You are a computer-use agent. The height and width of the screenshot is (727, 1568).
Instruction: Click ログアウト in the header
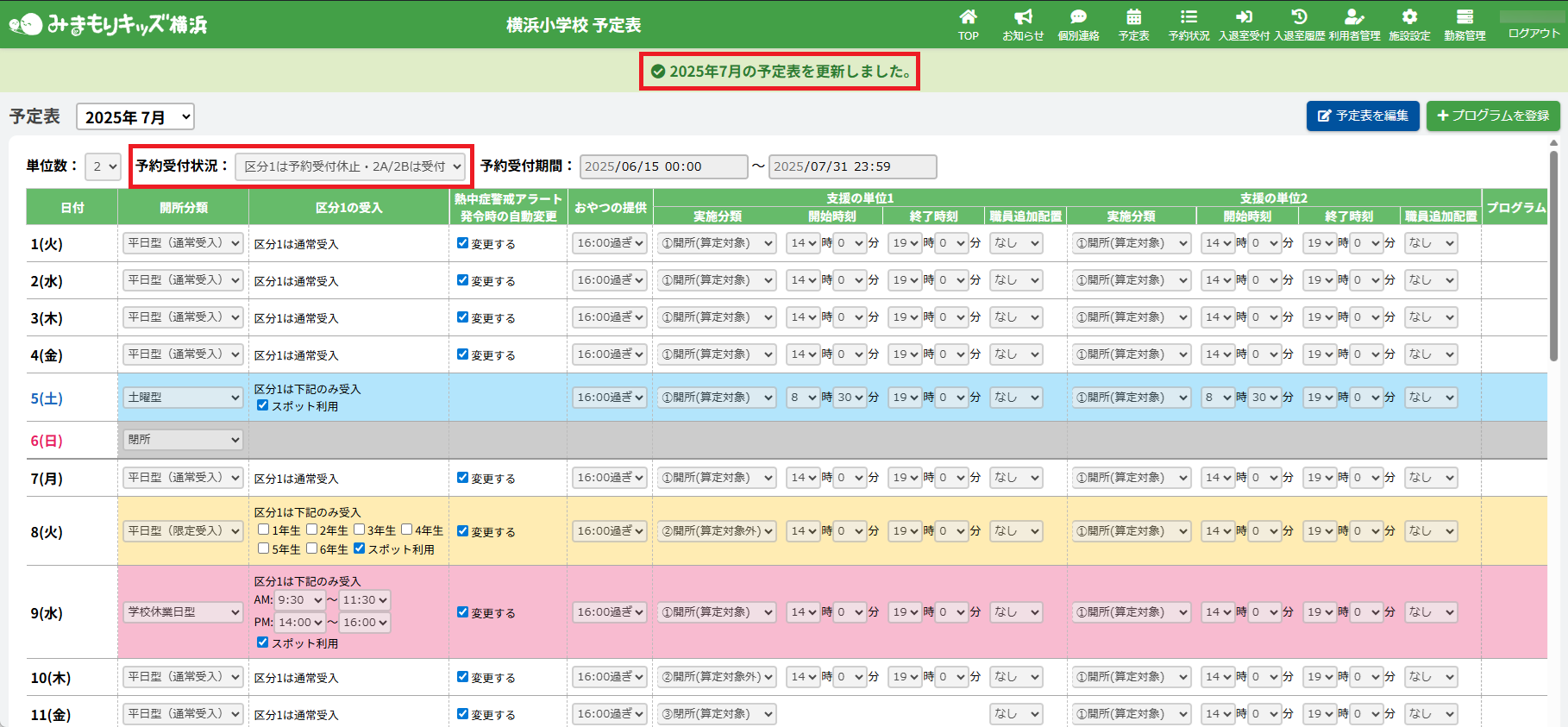click(1533, 33)
